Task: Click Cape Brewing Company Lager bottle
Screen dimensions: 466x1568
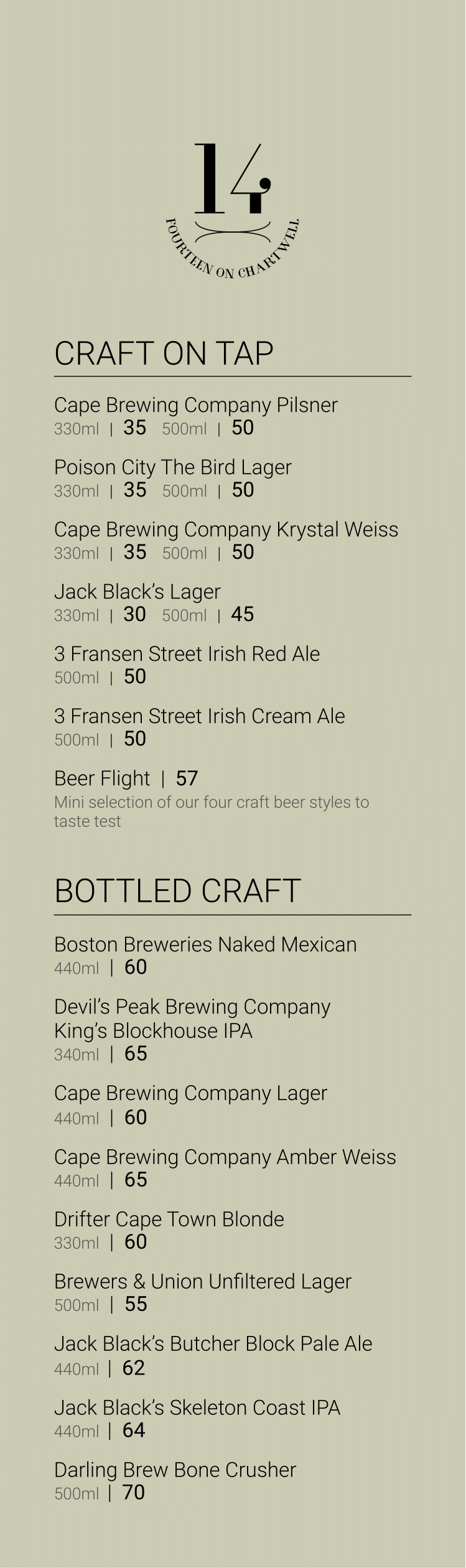Action: (x=190, y=1093)
